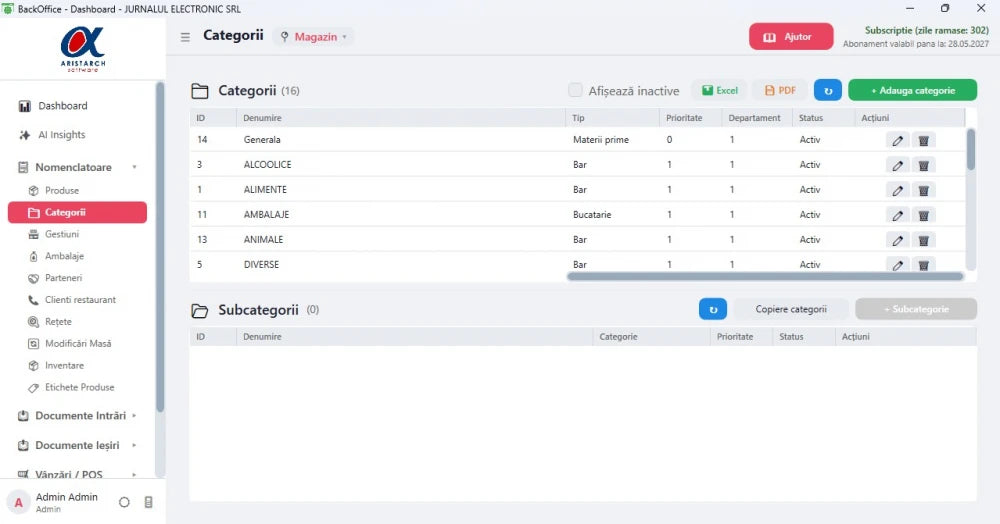Click the trash icon for ALIMENTE
This screenshot has height=524, width=1000.
pos(923,190)
